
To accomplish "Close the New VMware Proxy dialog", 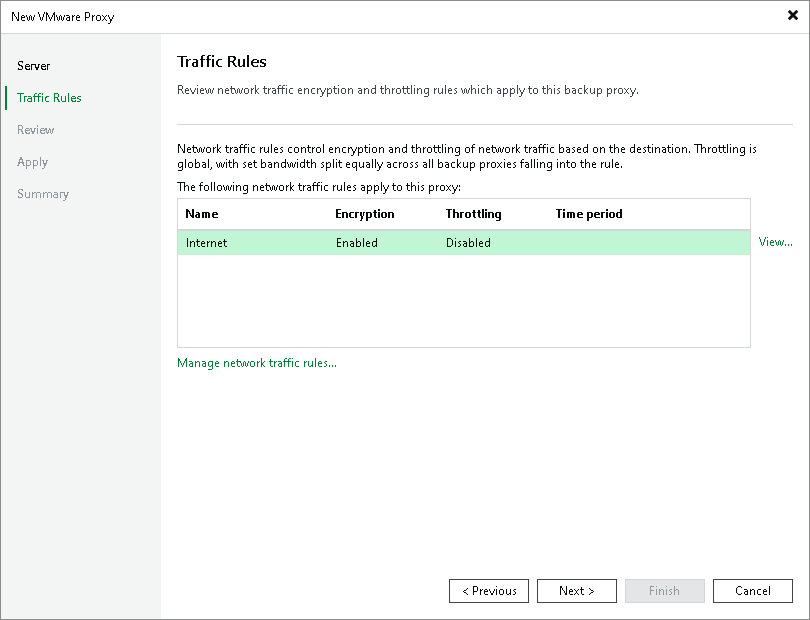I will click(792, 16).
